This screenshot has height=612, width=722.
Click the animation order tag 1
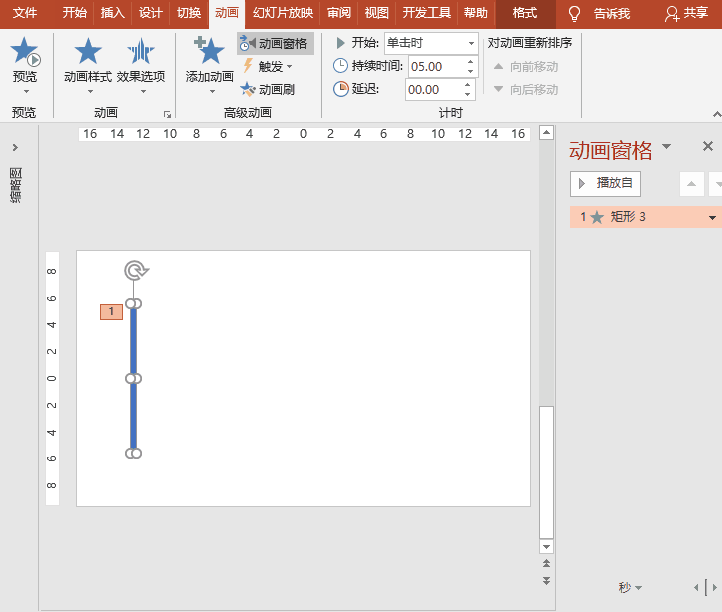pyautogui.click(x=111, y=312)
